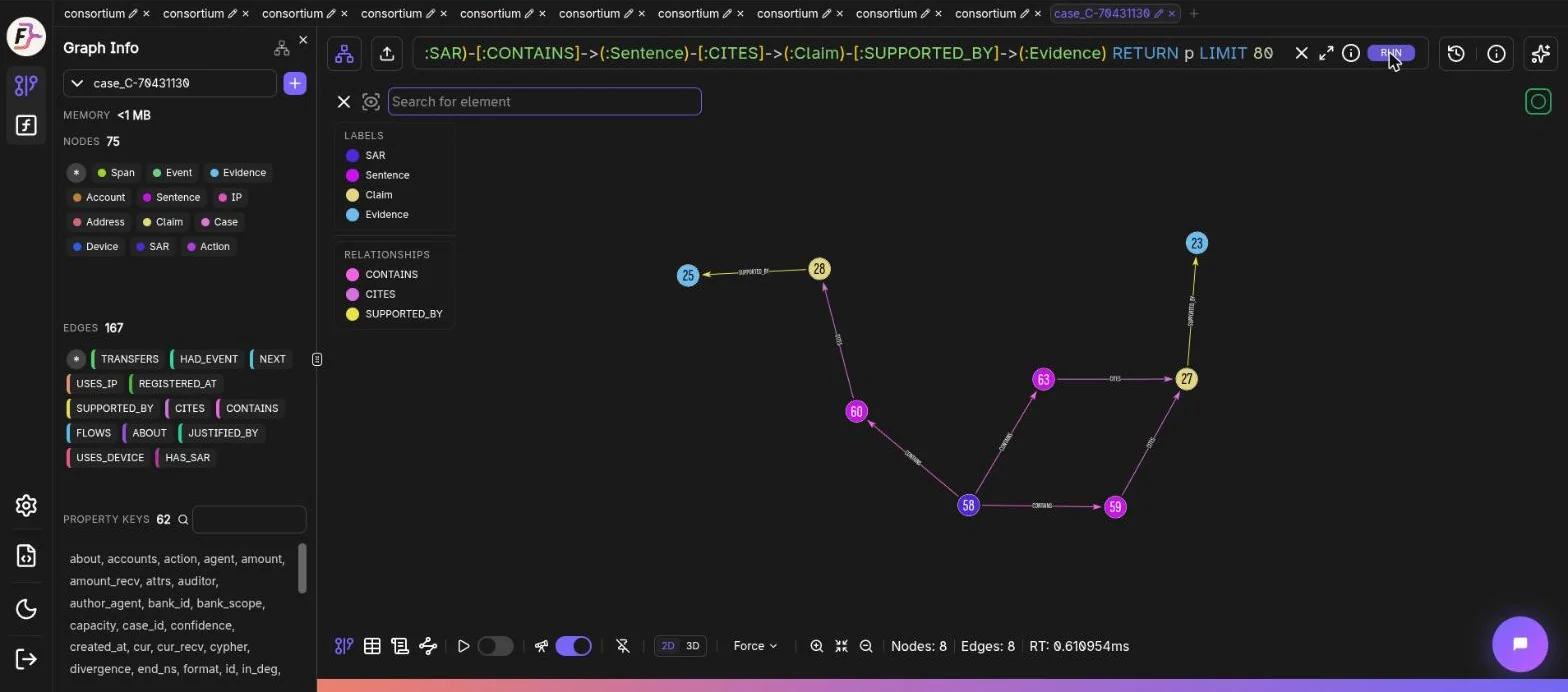Close the element search bar
The width and height of the screenshot is (1568, 692).
click(343, 102)
